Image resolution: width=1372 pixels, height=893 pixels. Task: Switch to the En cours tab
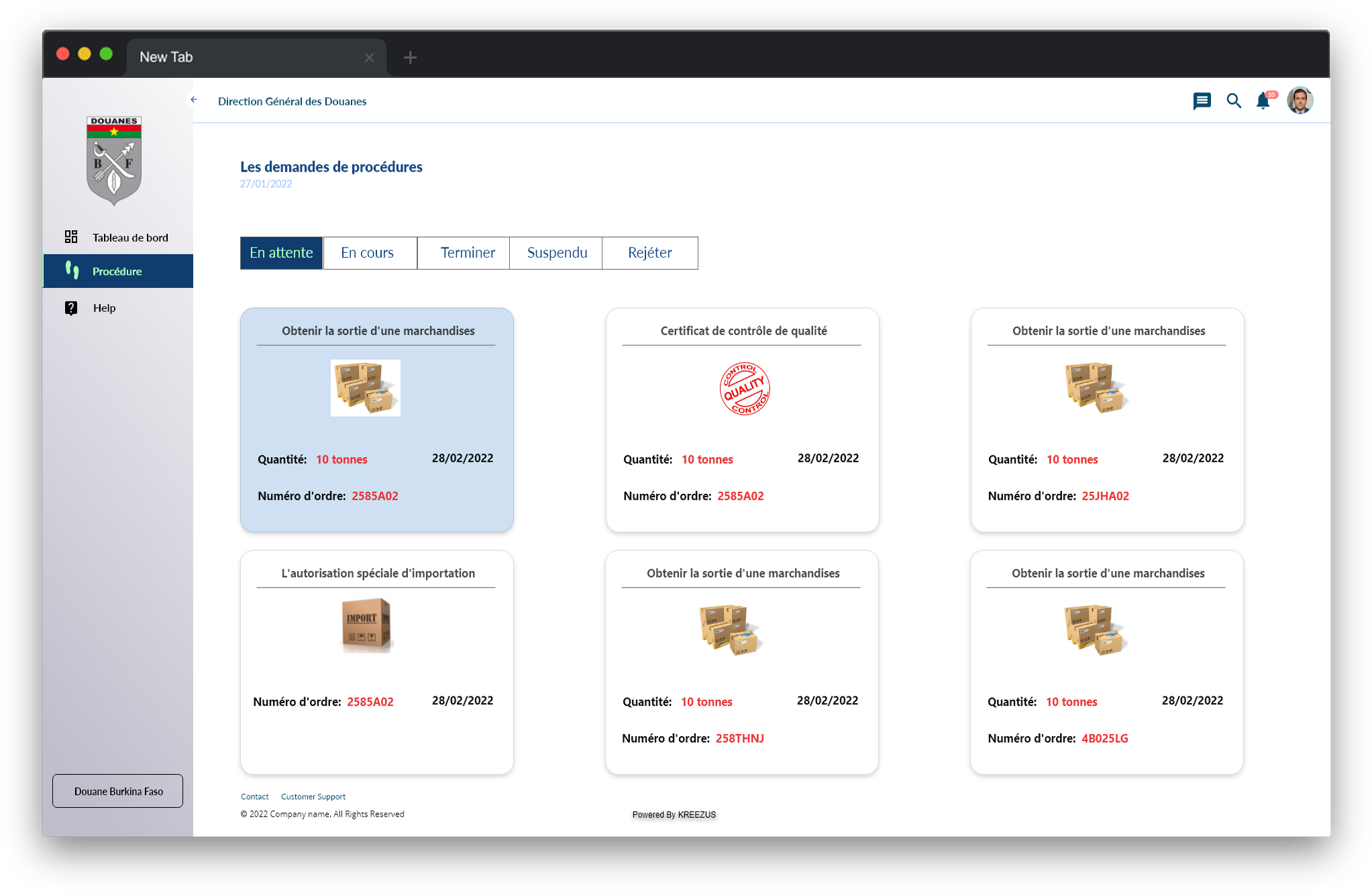[368, 253]
